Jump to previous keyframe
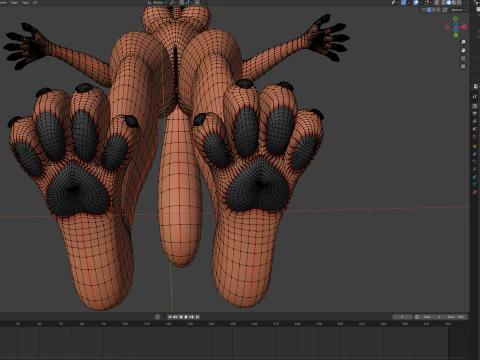This screenshot has height=360, width=480. click(175, 317)
